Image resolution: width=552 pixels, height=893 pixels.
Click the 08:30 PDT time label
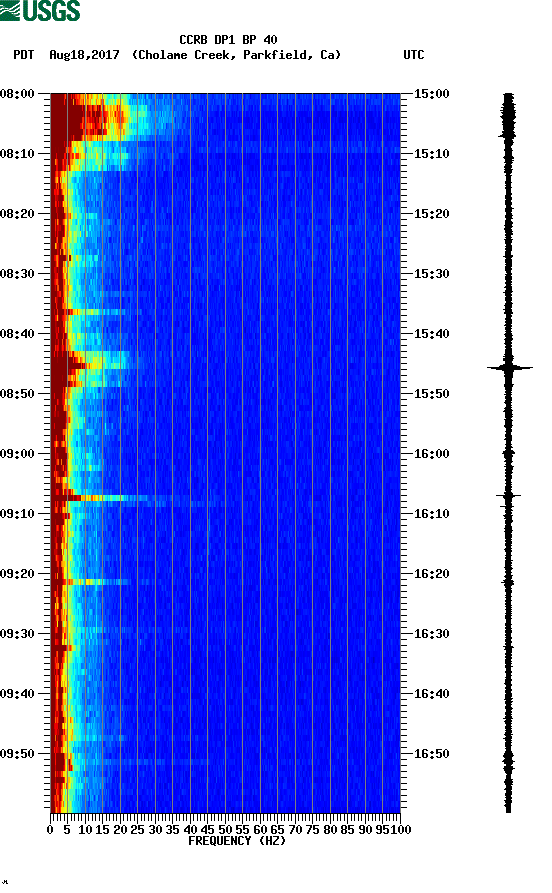pos(17,273)
